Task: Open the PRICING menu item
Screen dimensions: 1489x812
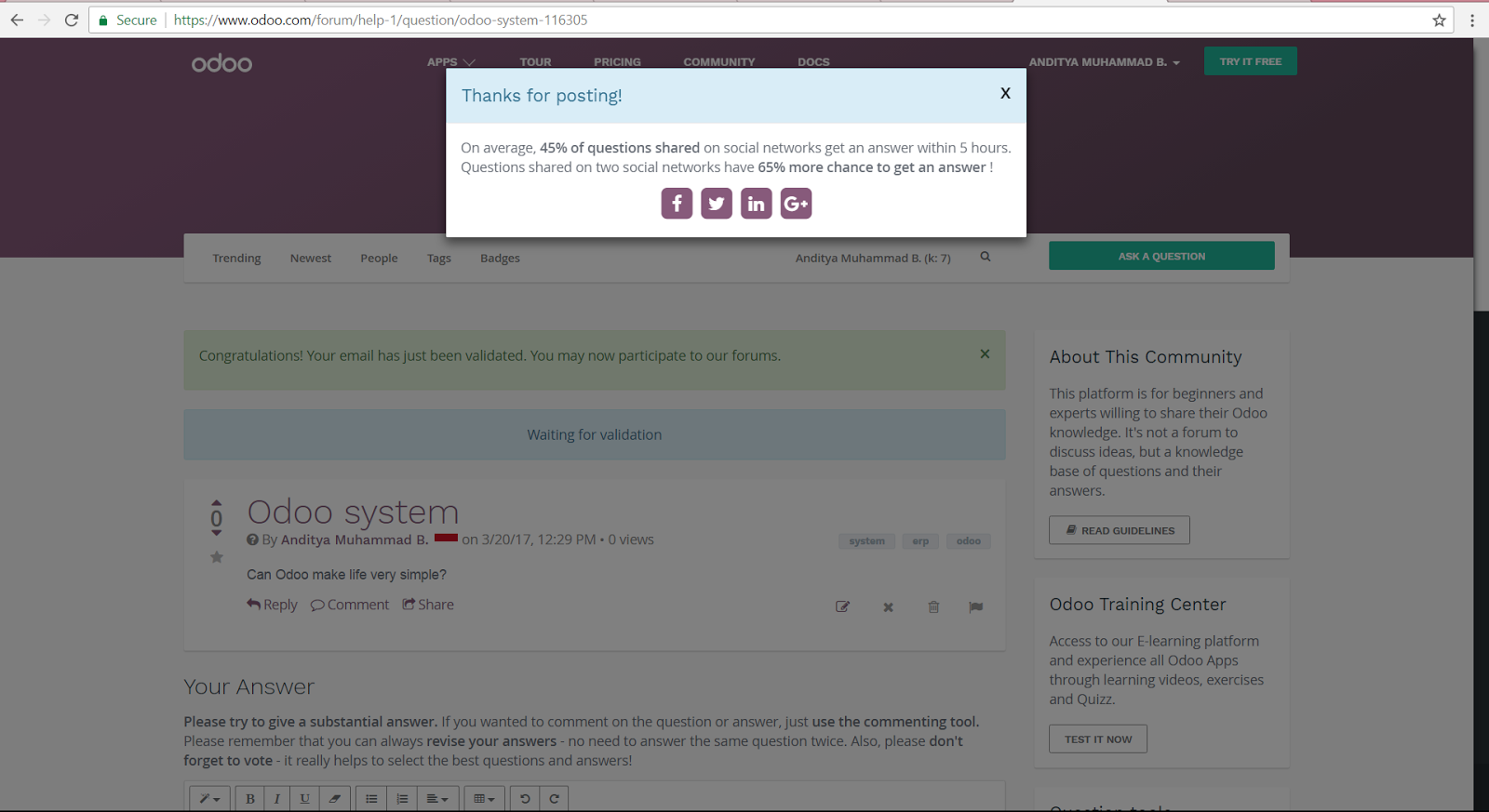Action: tap(617, 62)
